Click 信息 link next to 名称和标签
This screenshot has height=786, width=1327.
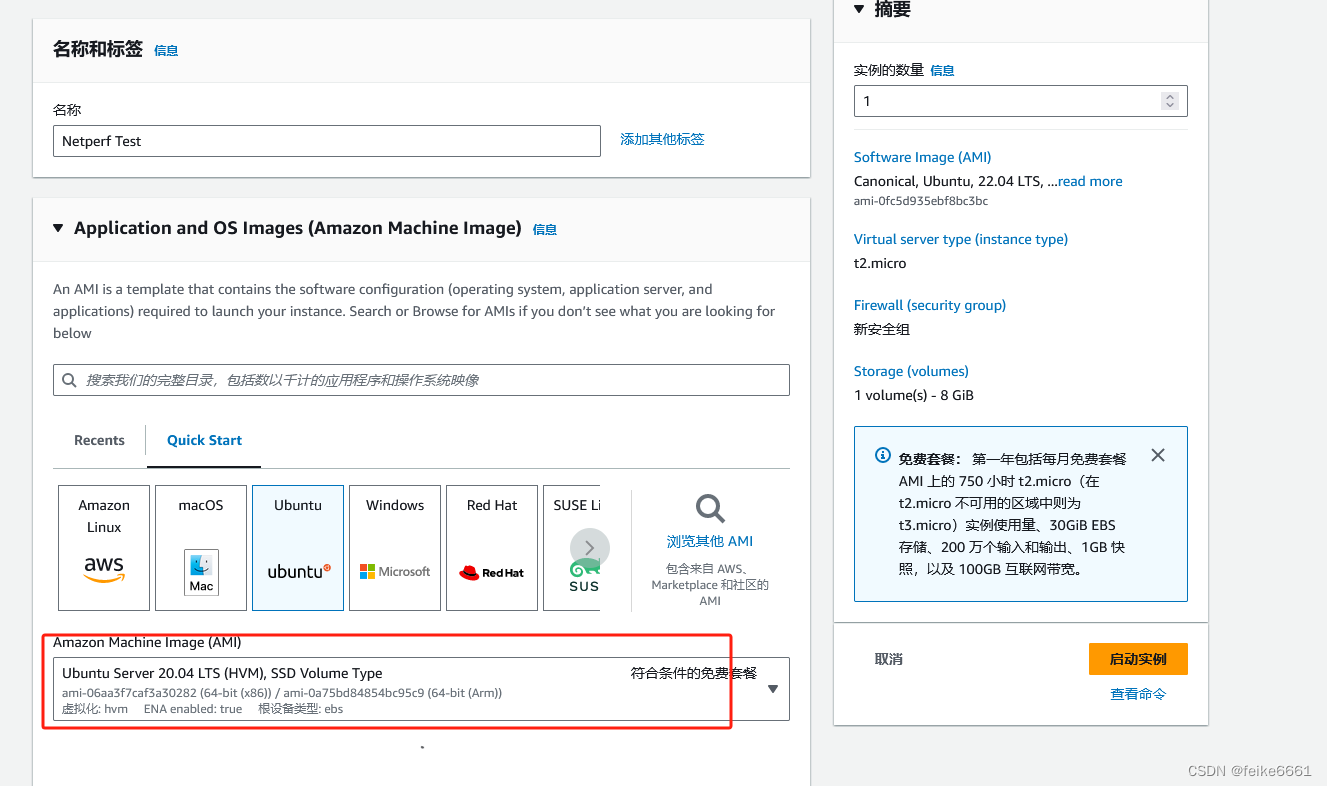166,50
